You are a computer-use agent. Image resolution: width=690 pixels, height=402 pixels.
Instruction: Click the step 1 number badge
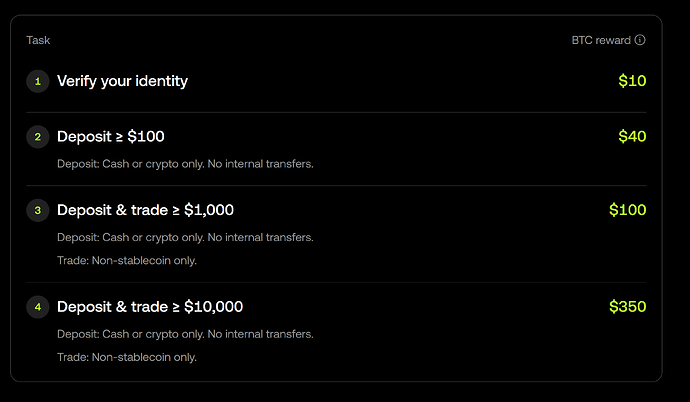click(38, 81)
